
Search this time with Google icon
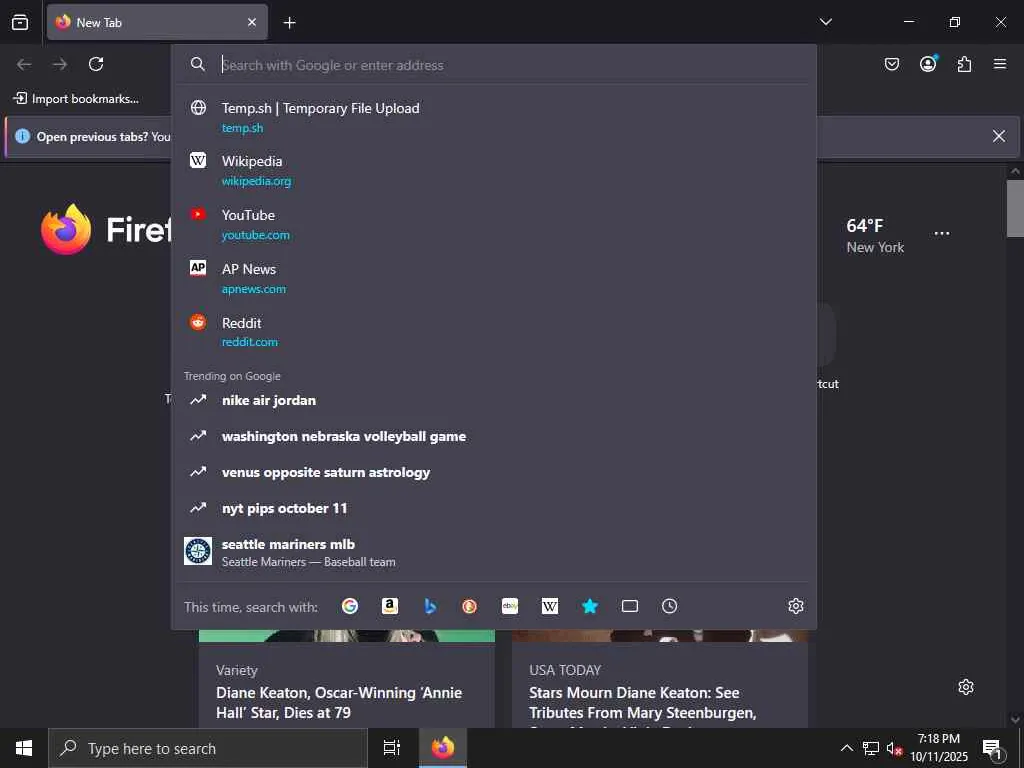coord(350,606)
